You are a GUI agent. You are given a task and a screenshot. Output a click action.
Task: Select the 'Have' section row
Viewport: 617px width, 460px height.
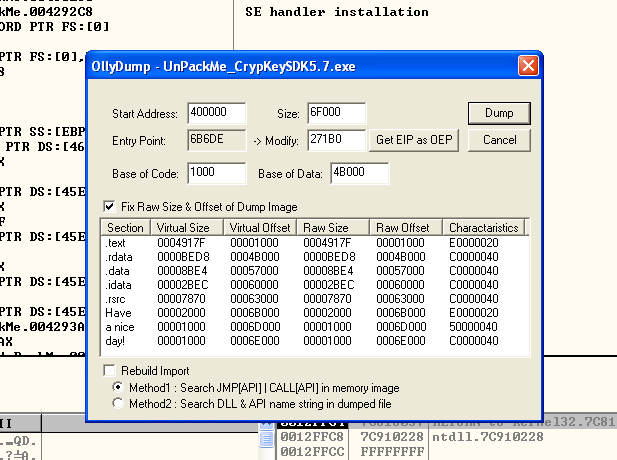tap(315, 313)
